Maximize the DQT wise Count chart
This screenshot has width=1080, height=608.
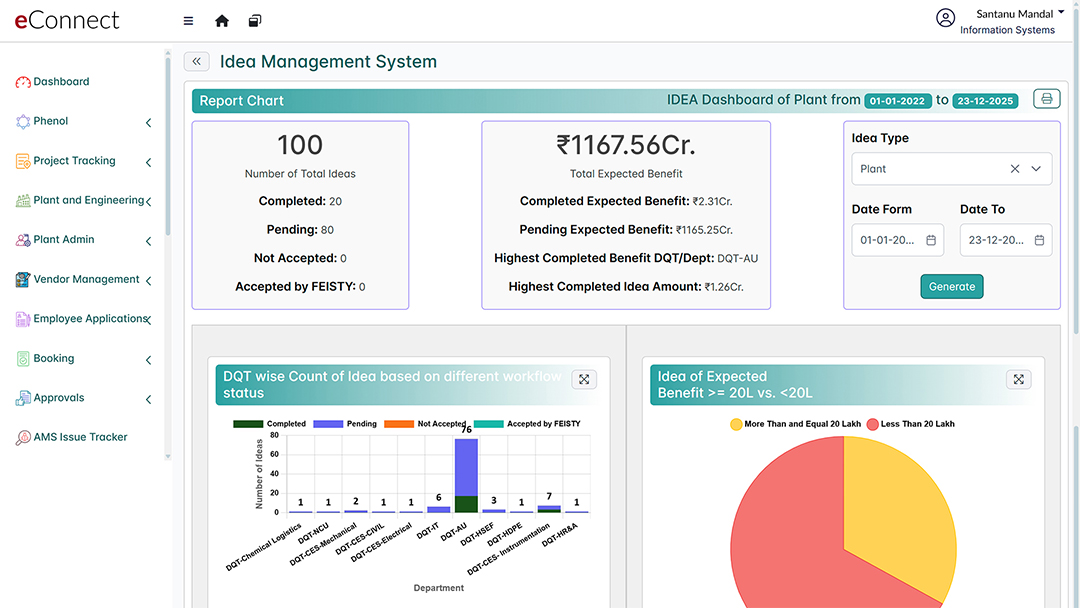pyautogui.click(x=584, y=379)
